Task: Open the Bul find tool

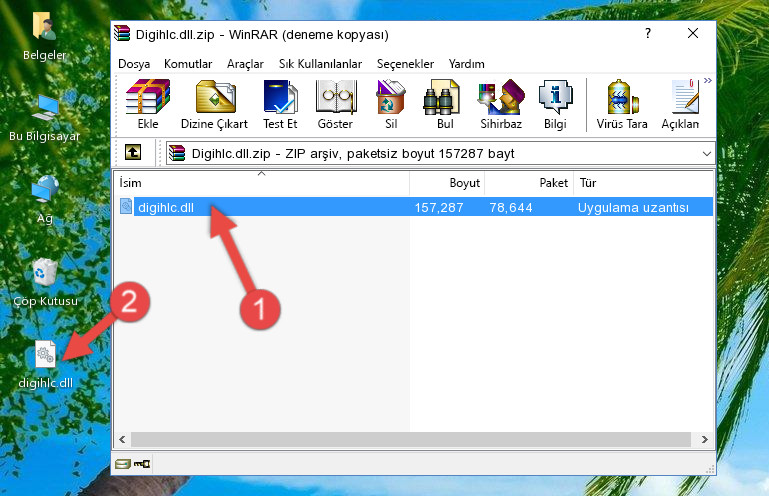Action: [444, 104]
